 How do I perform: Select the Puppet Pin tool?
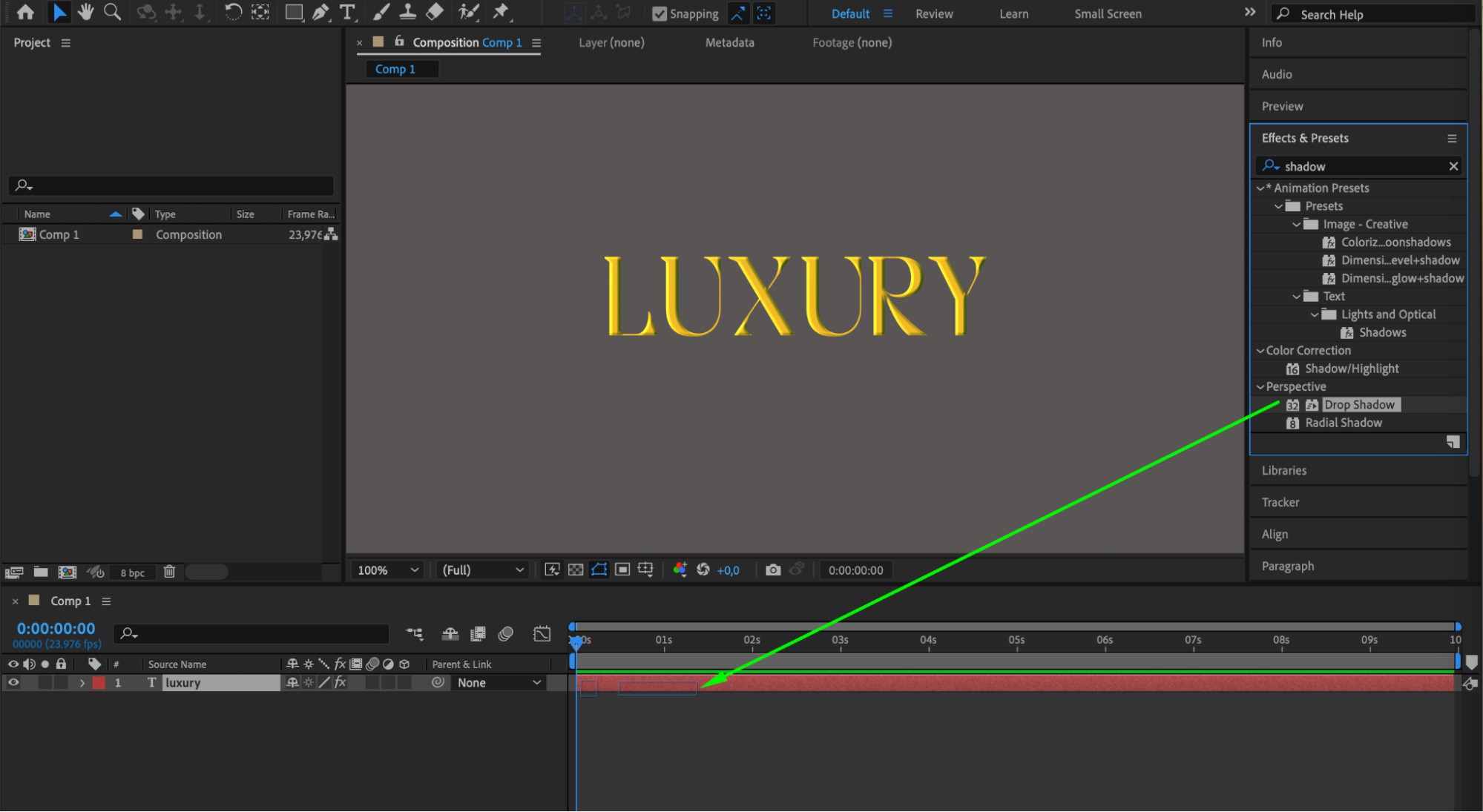coord(501,12)
